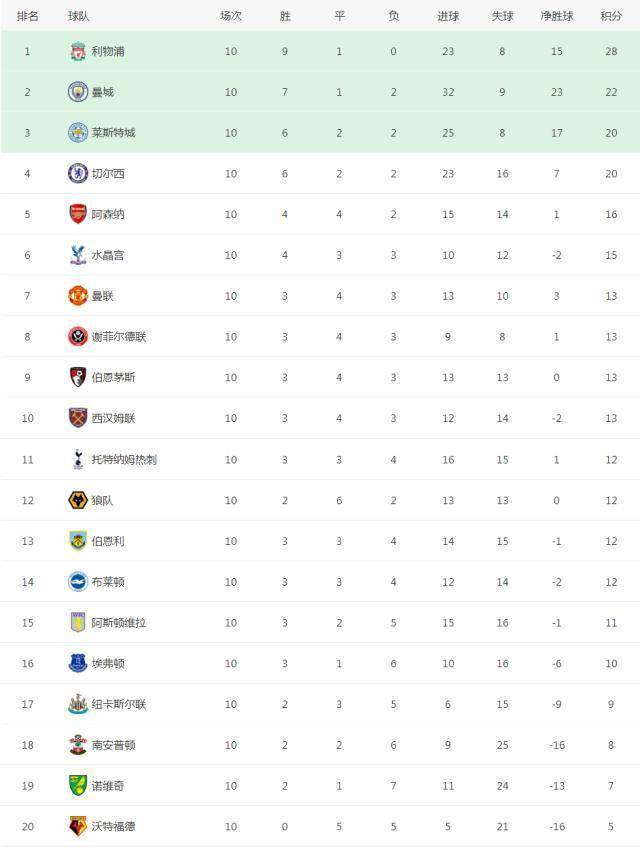Click the Norwich City canary crest
This screenshot has width=640, height=848.
(78, 785)
